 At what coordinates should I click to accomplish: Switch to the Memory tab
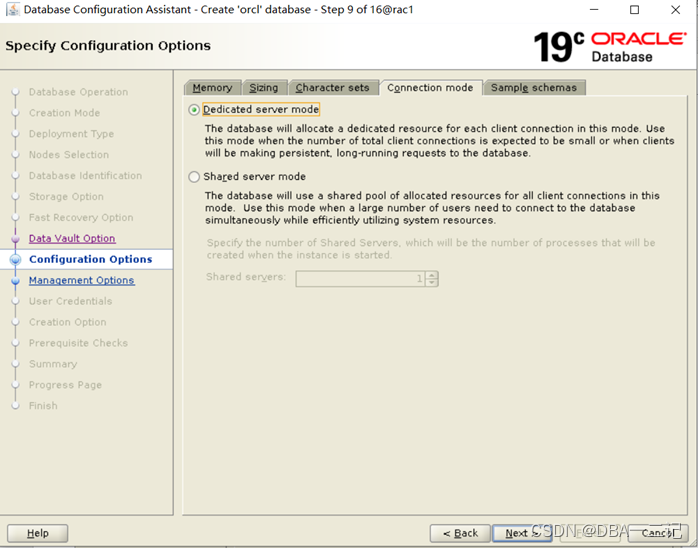point(212,88)
